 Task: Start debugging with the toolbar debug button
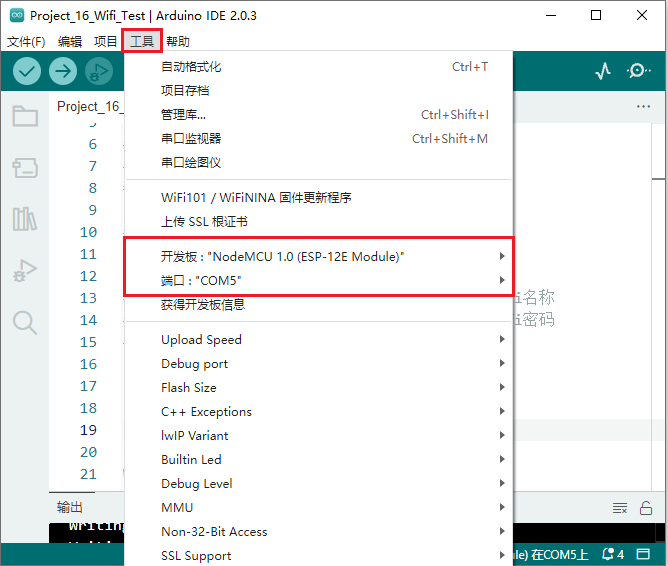coord(99,71)
